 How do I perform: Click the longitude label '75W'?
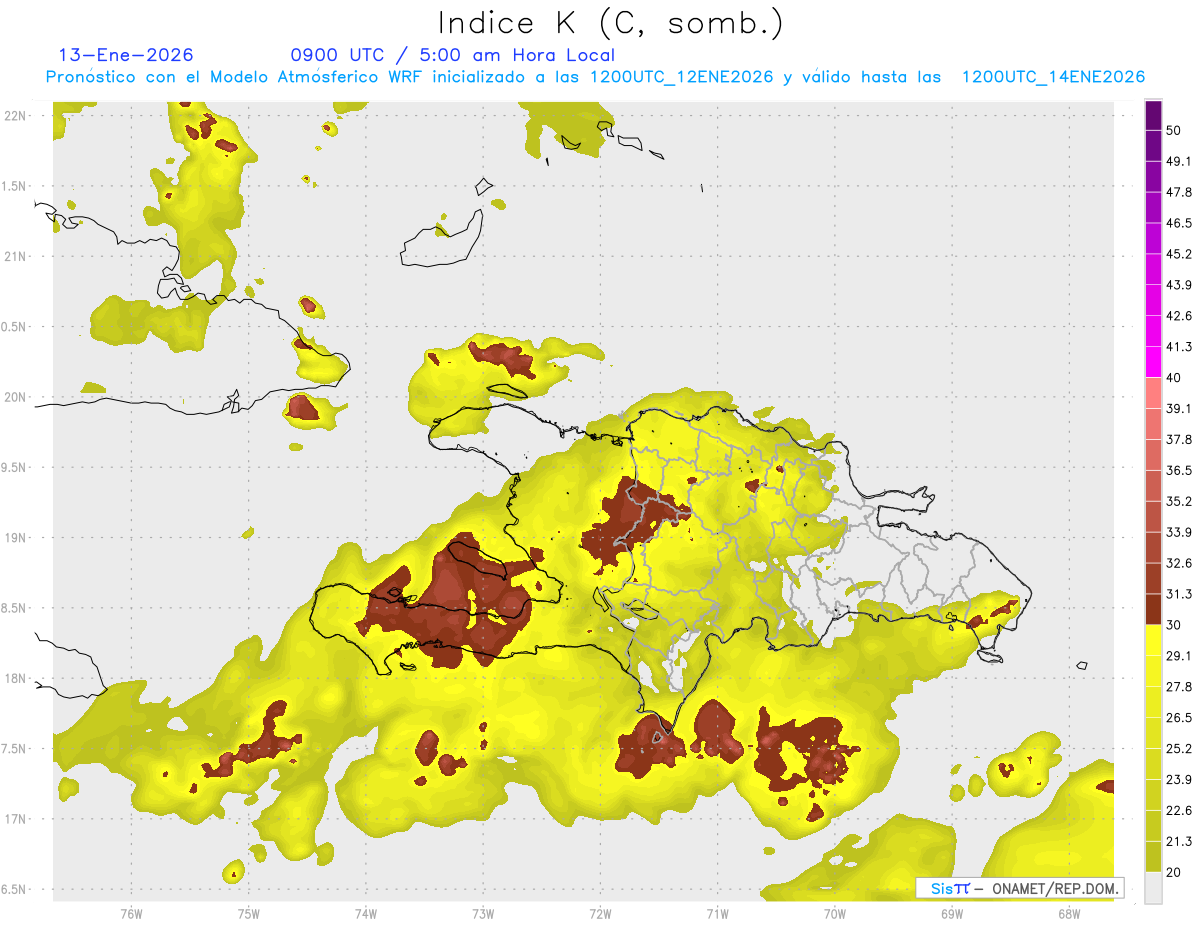[249, 914]
